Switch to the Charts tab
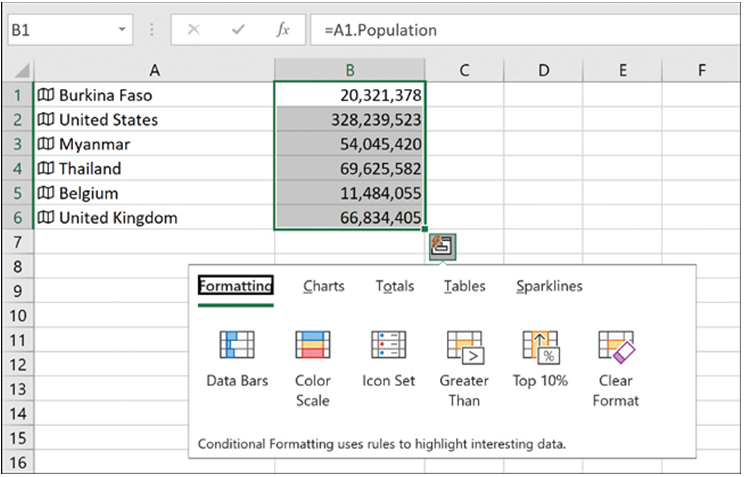 click(324, 286)
